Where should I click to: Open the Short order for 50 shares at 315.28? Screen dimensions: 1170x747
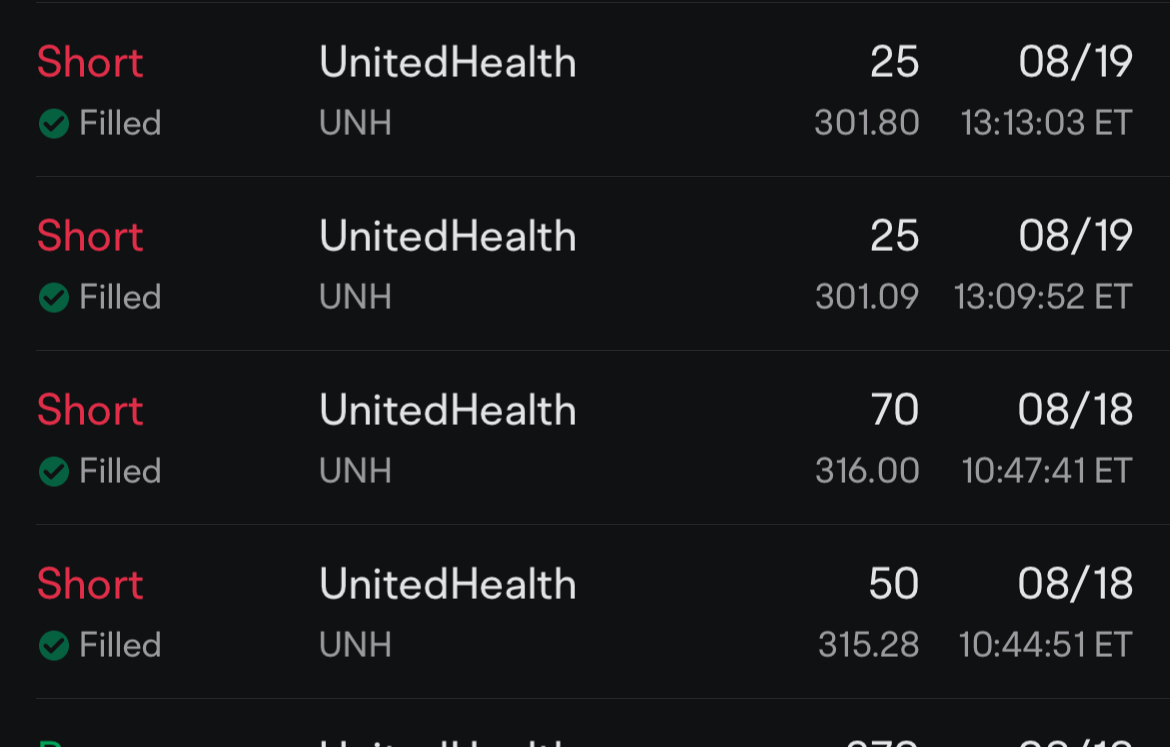[x=447, y=584]
